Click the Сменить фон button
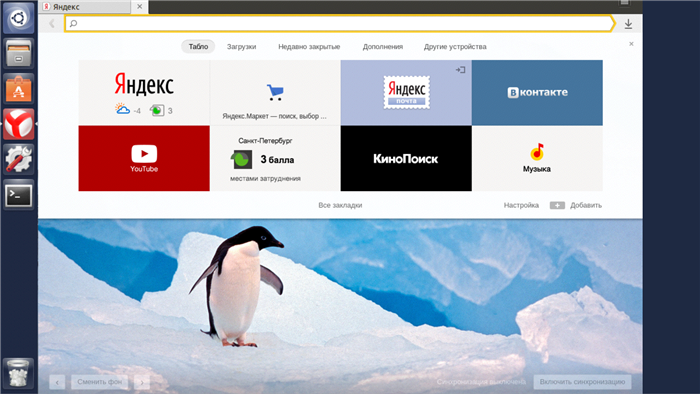700x394 pixels. point(100,382)
